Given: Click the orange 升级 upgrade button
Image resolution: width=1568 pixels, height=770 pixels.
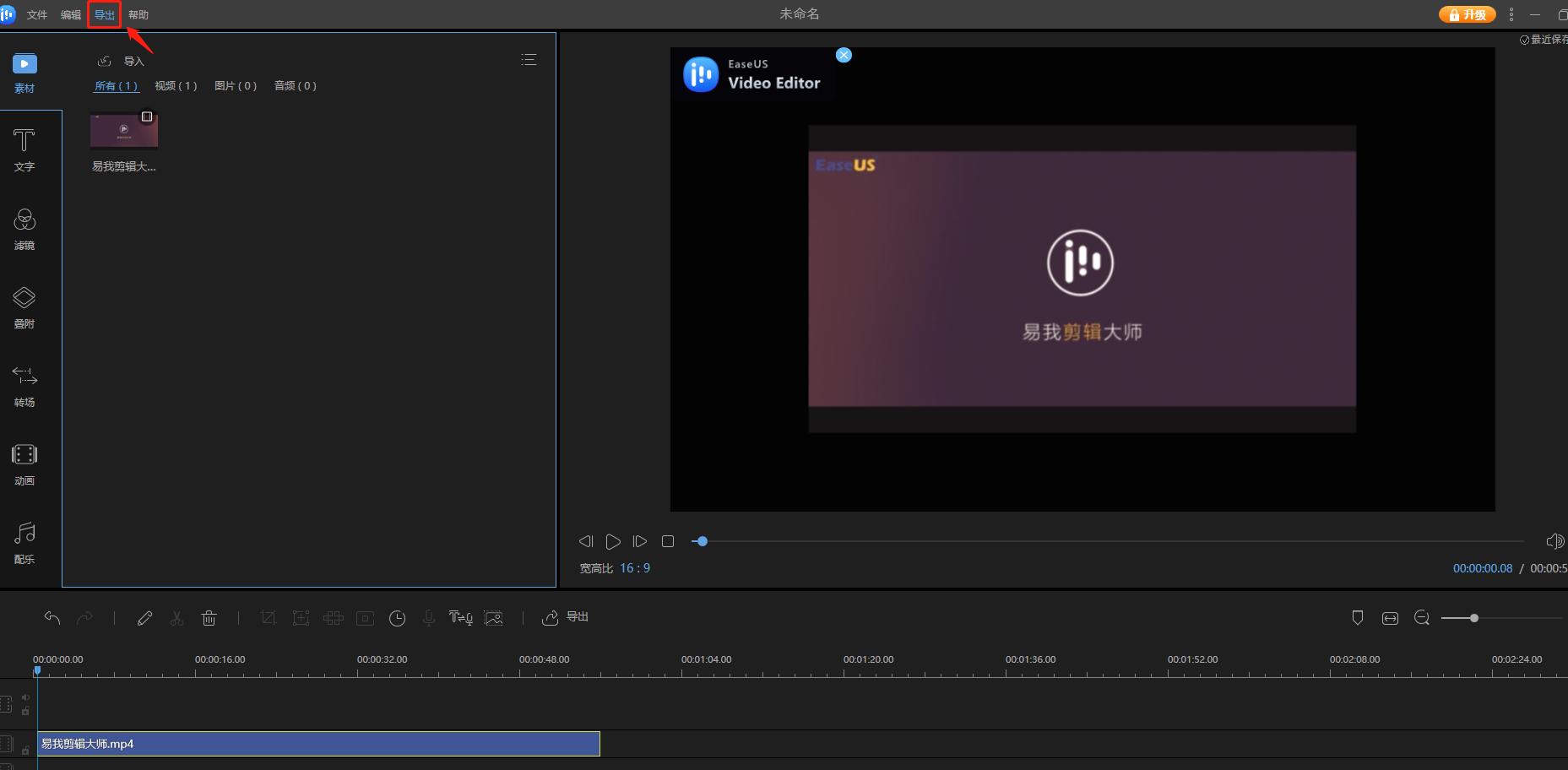Looking at the screenshot, I should [x=1468, y=14].
